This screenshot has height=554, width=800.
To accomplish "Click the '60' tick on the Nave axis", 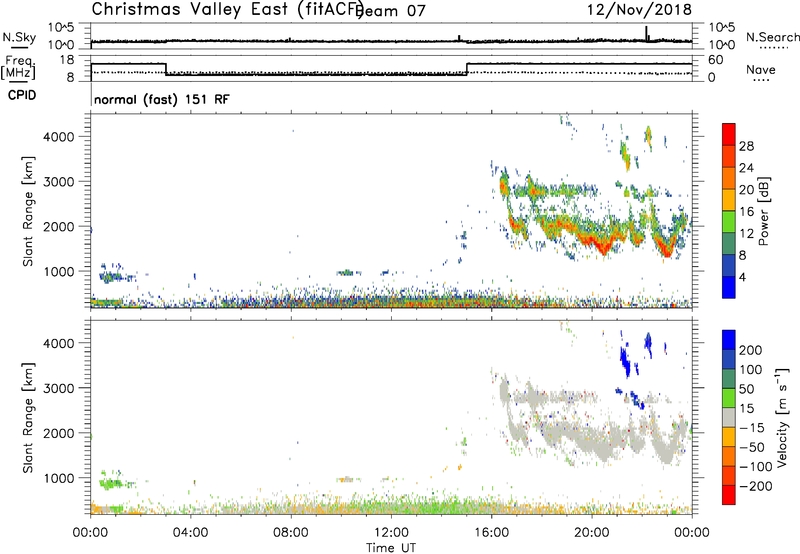I will pyautogui.click(x=716, y=60).
